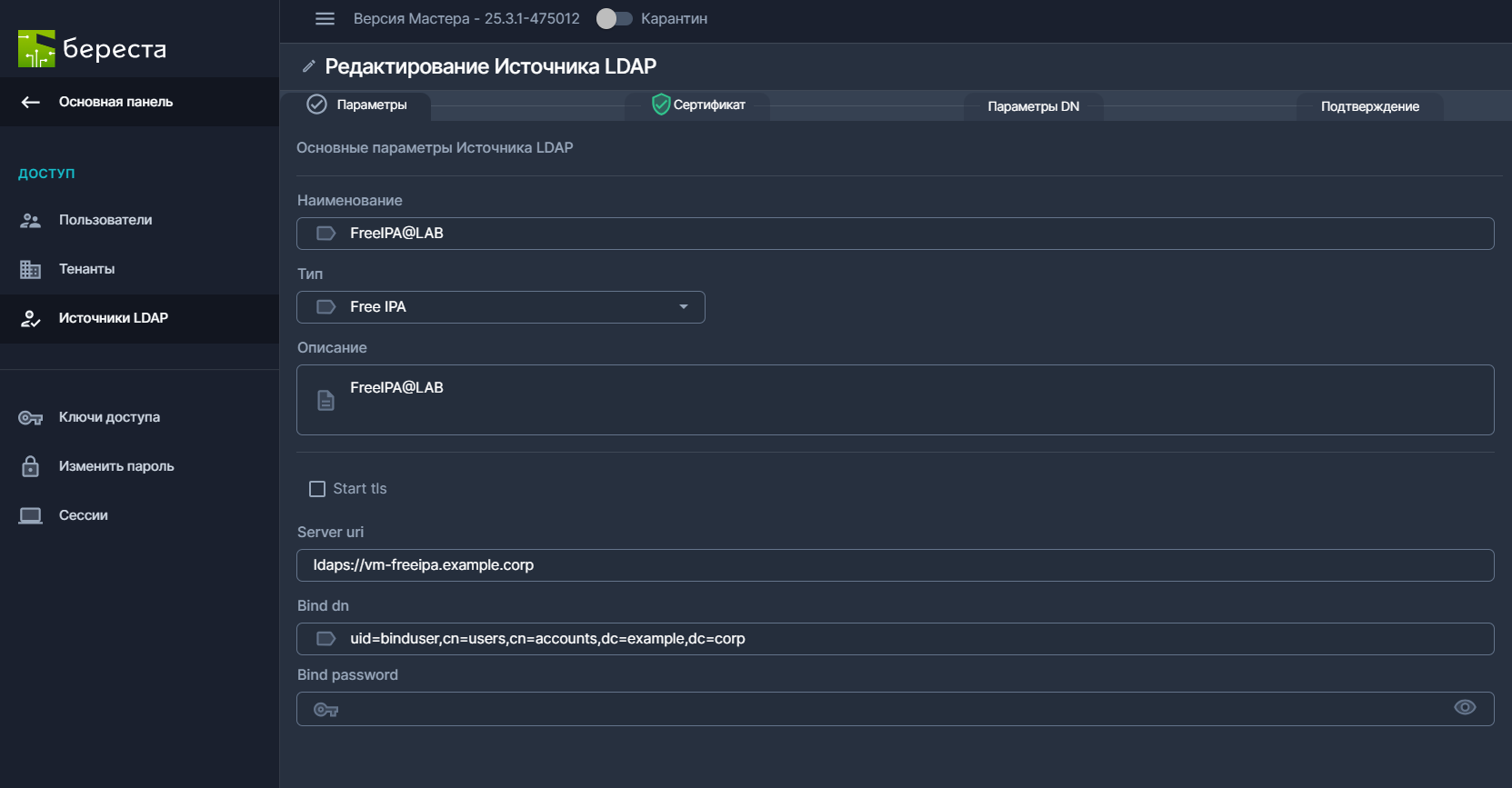This screenshot has height=788, width=1512.
Task: Click the Ключи доступа key icon
Action: pyautogui.click(x=31, y=417)
